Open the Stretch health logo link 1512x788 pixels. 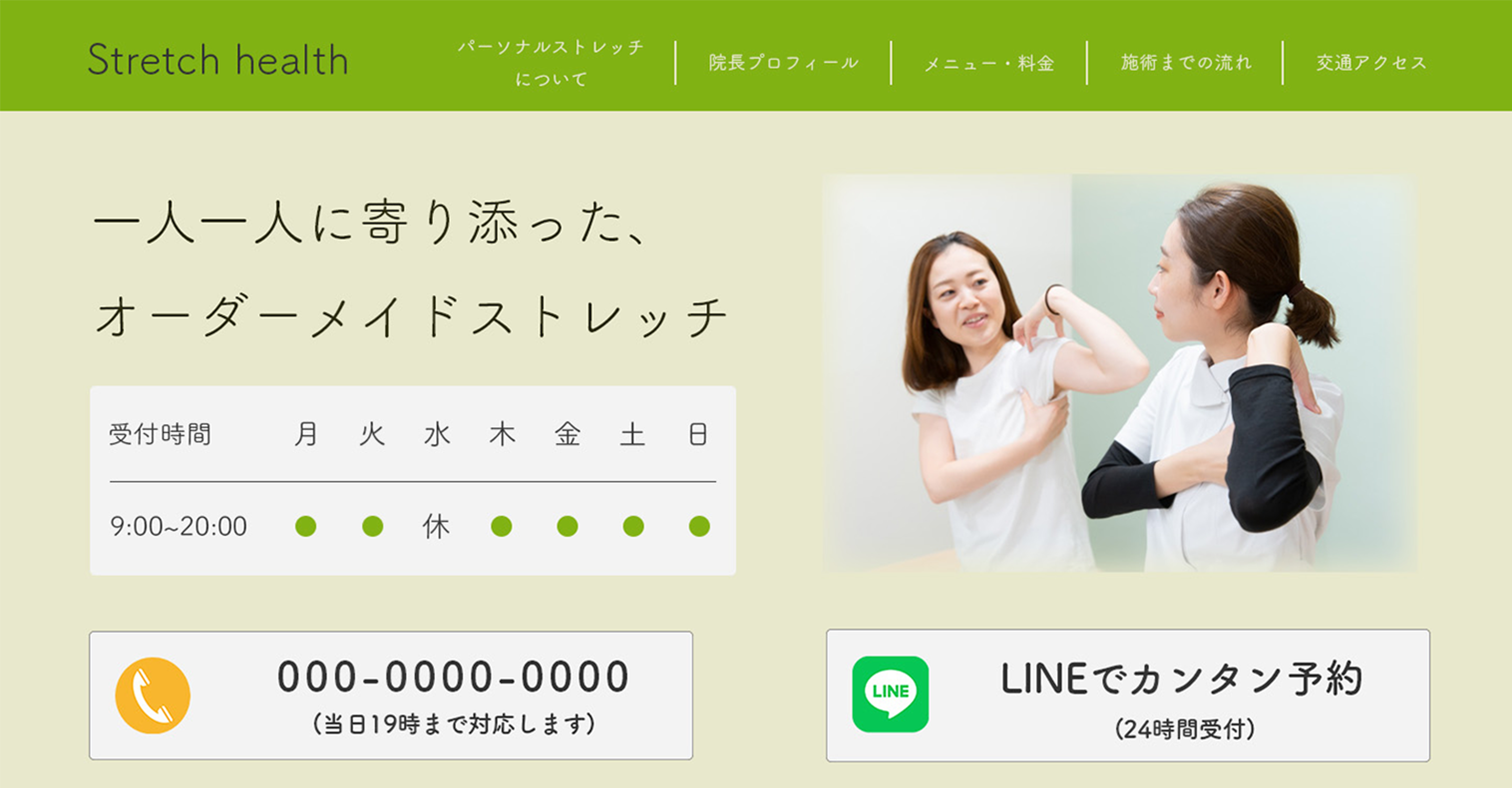point(218,60)
